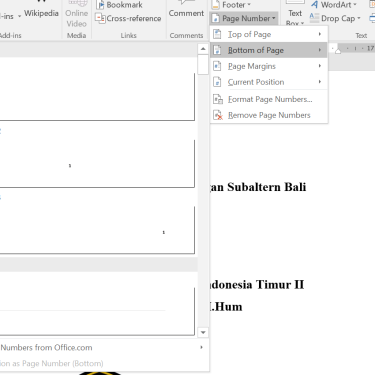The height and width of the screenshot is (375, 375).
Task: Expand Numbers from Office.com submenu arrow
Action: [x=201, y=347]
